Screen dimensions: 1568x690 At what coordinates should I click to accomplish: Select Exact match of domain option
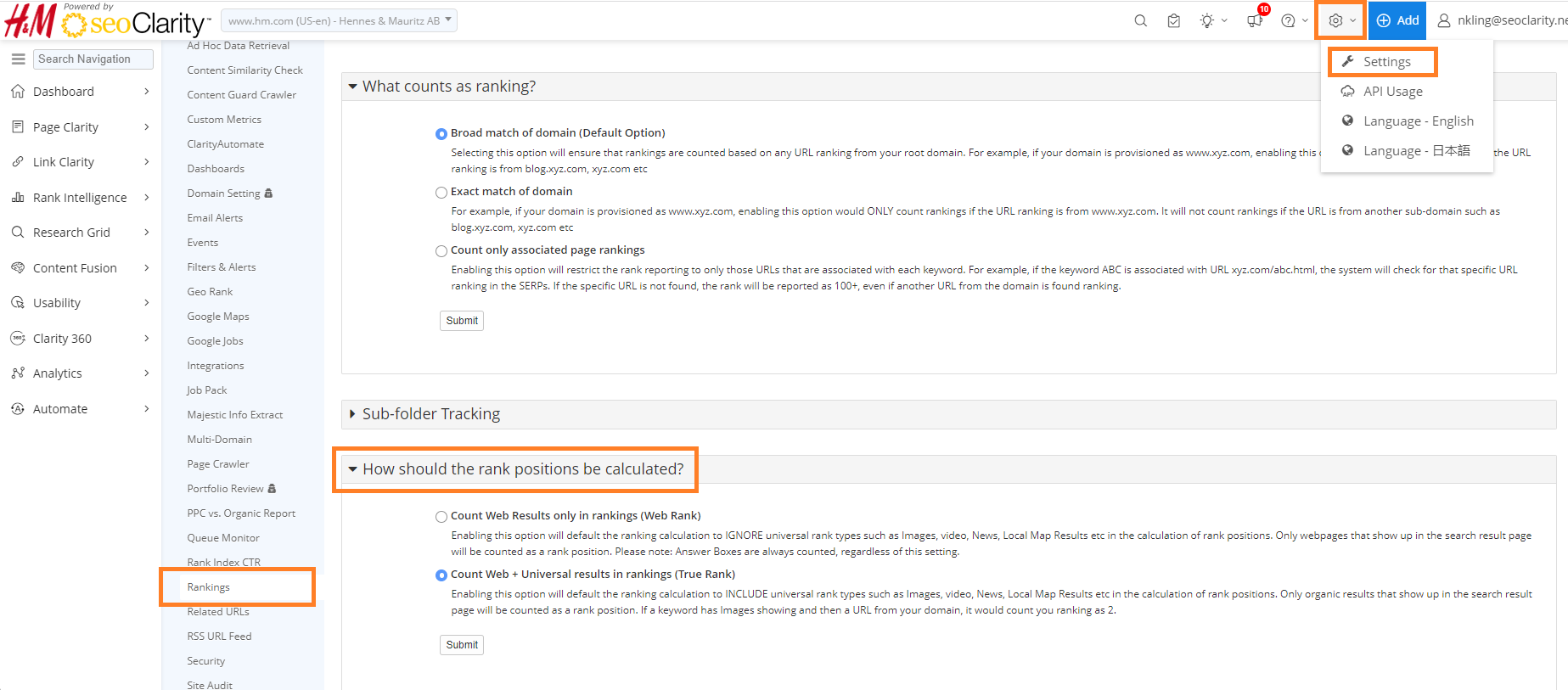point(441,193)
